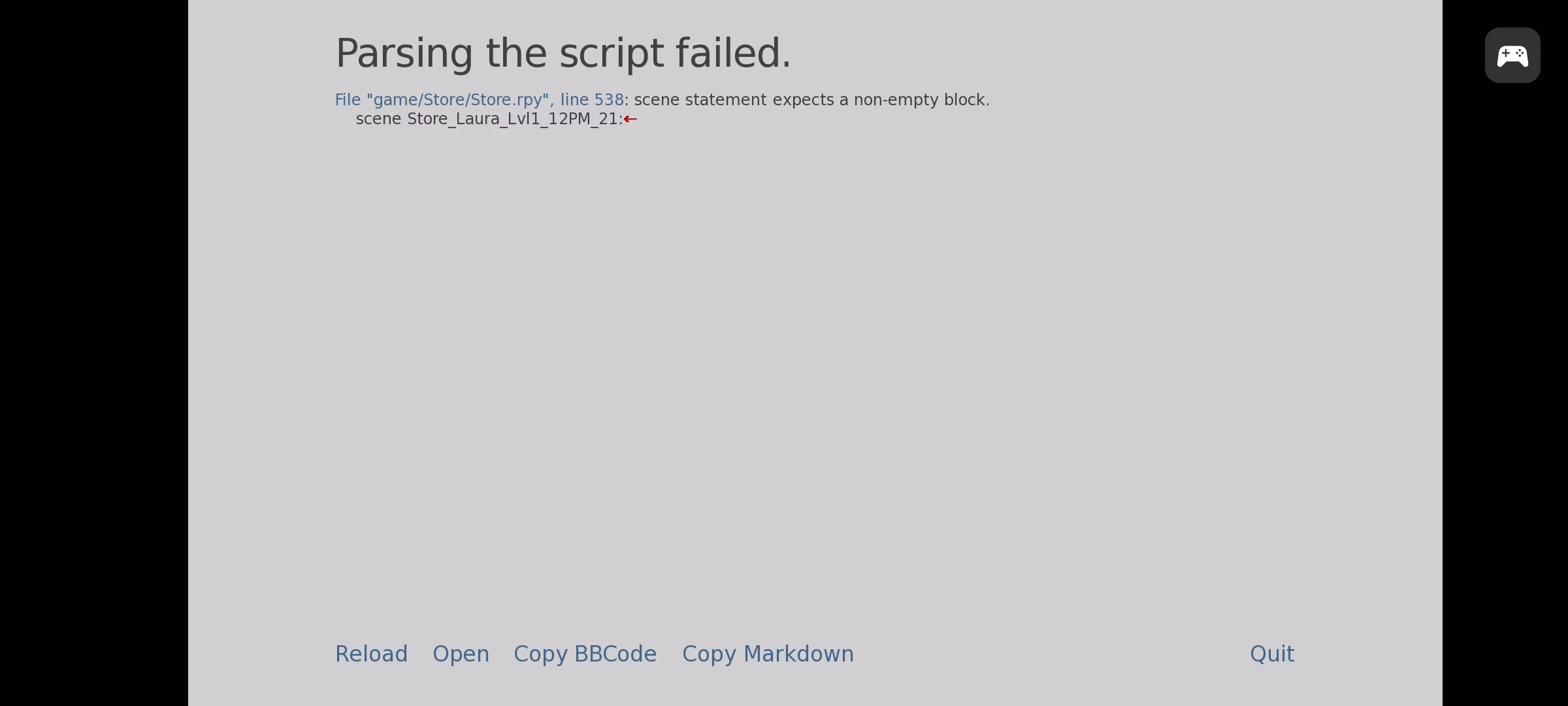Select the 'Parsing the script failed.' heading
Screen dimensions: 1568x706
(563, 53)
